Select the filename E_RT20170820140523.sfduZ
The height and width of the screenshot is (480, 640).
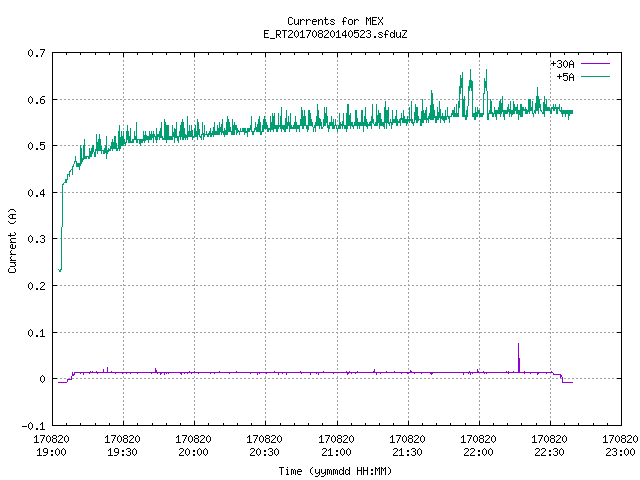click(335, 34)
